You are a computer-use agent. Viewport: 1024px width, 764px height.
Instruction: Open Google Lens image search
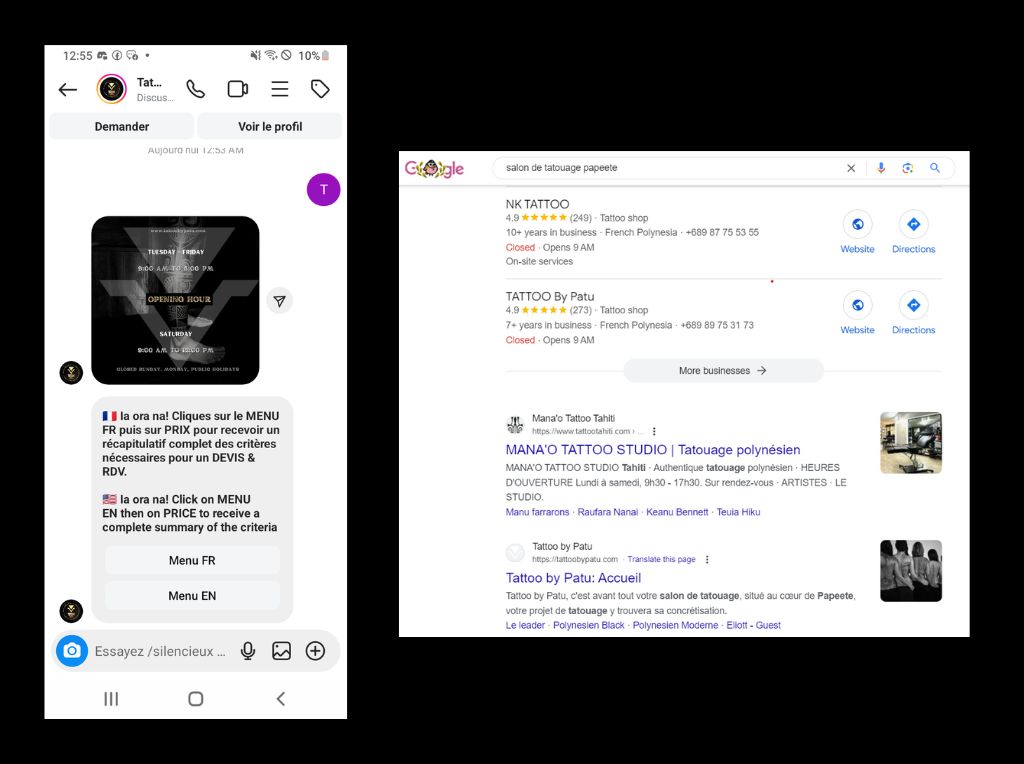pyautogui.click(x=908, y=168)
